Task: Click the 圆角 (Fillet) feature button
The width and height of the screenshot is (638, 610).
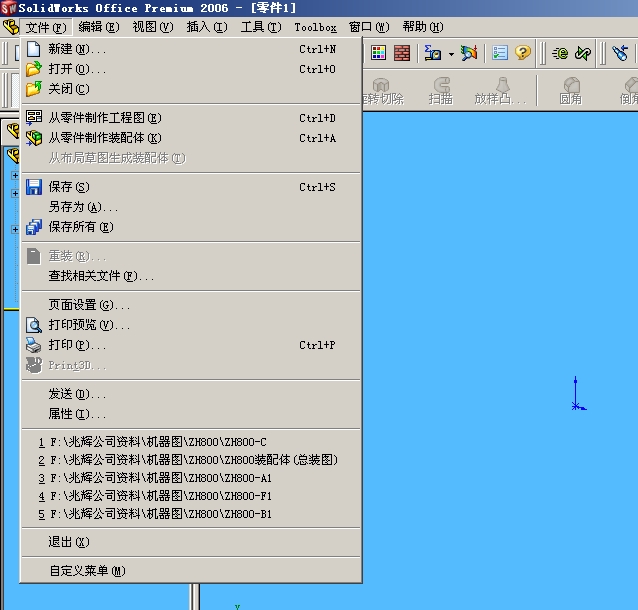Action: coord(571,91)
